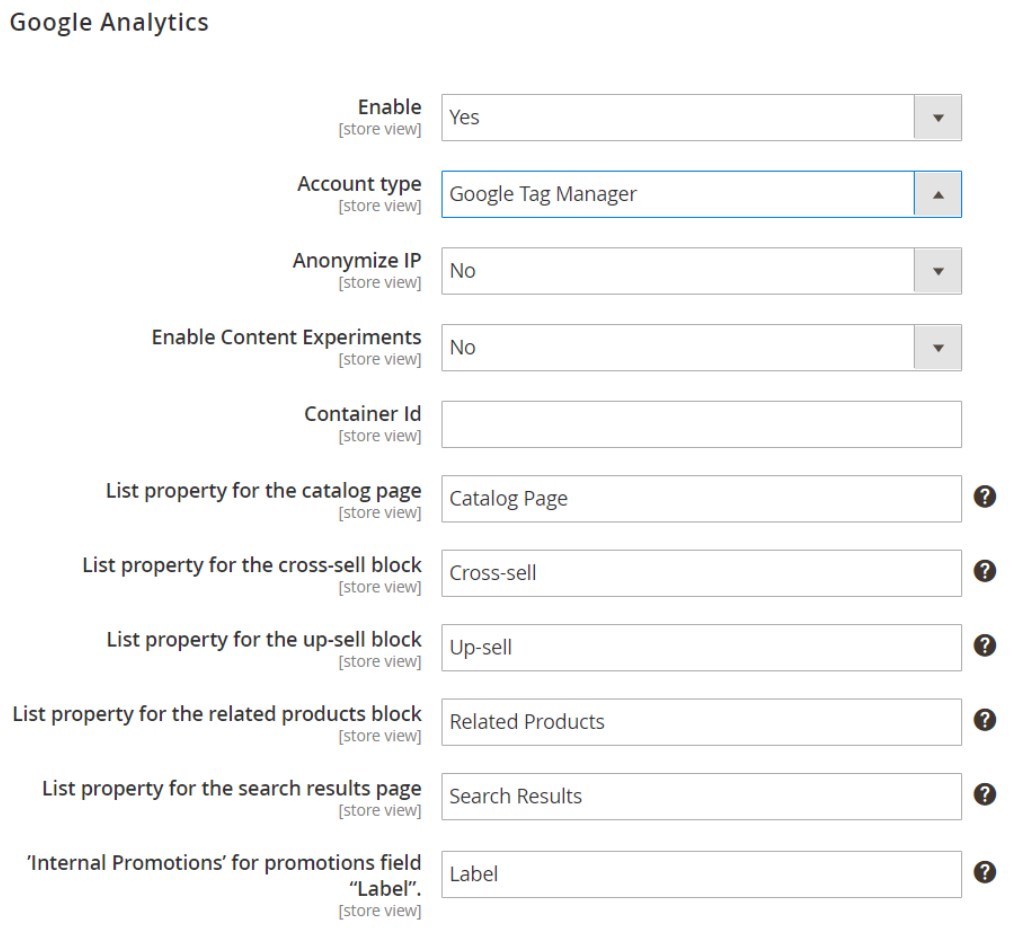Focus the input containing 'Search Results'
Viewport: 1024px width, 928px height.
[x=700, y=796]
